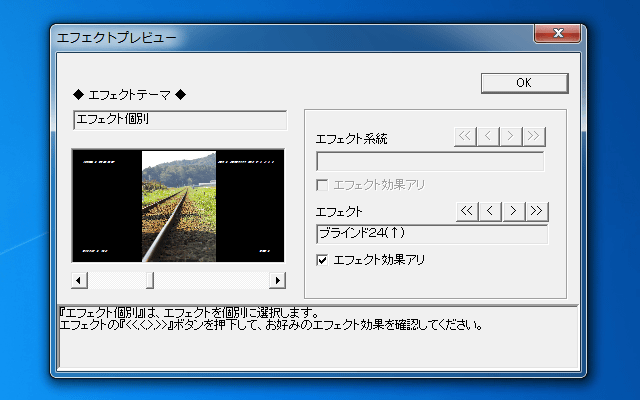Click the preview scrollbar thumb
This screenshot has width=640, height=400.
(150, 280)
